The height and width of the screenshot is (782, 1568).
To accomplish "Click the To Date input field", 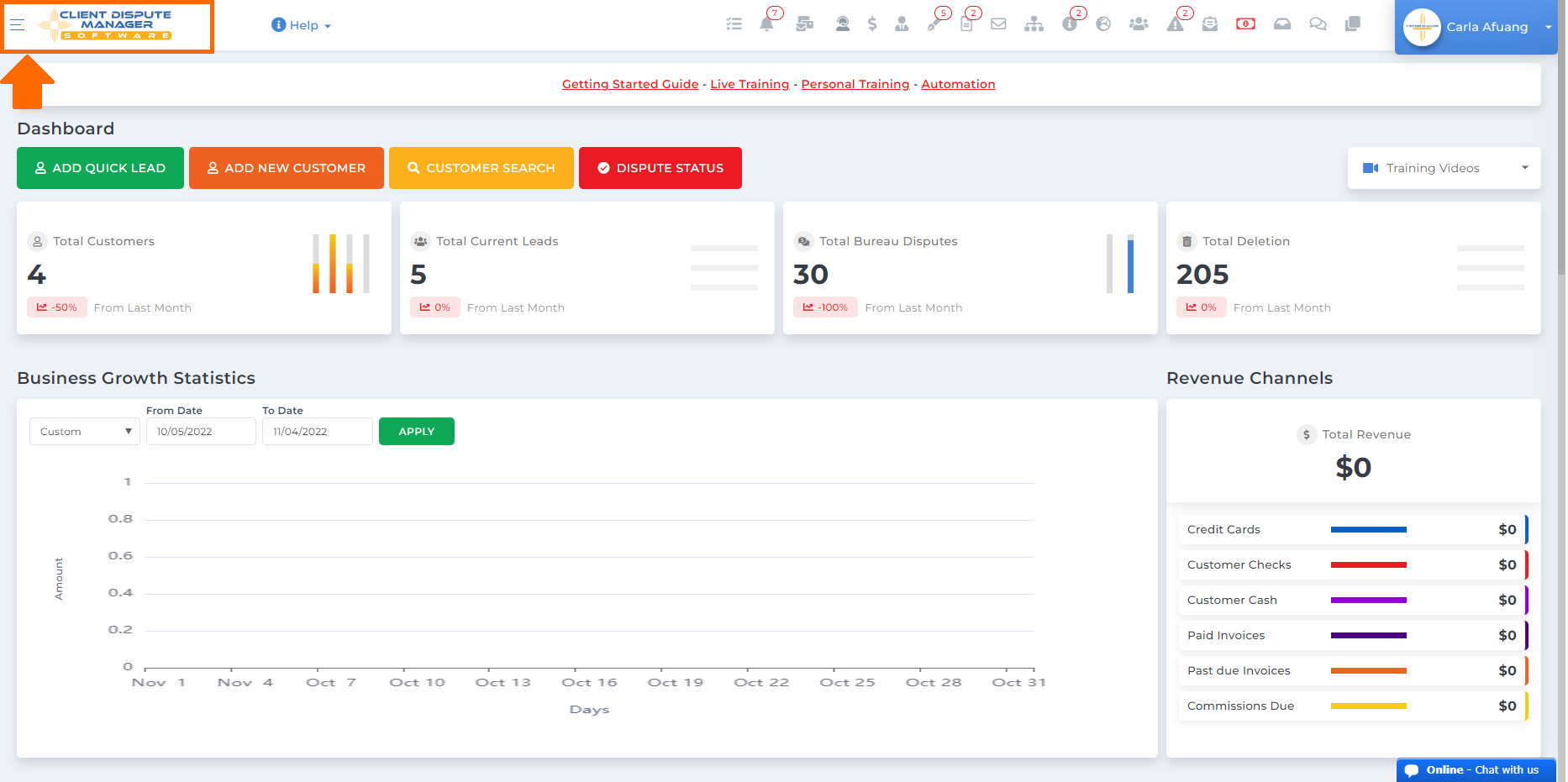I will [318, 432].
